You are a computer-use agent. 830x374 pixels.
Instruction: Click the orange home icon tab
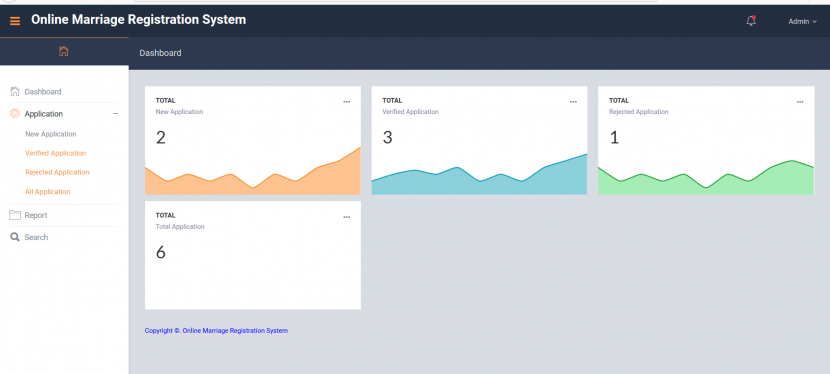coord(64,51)
